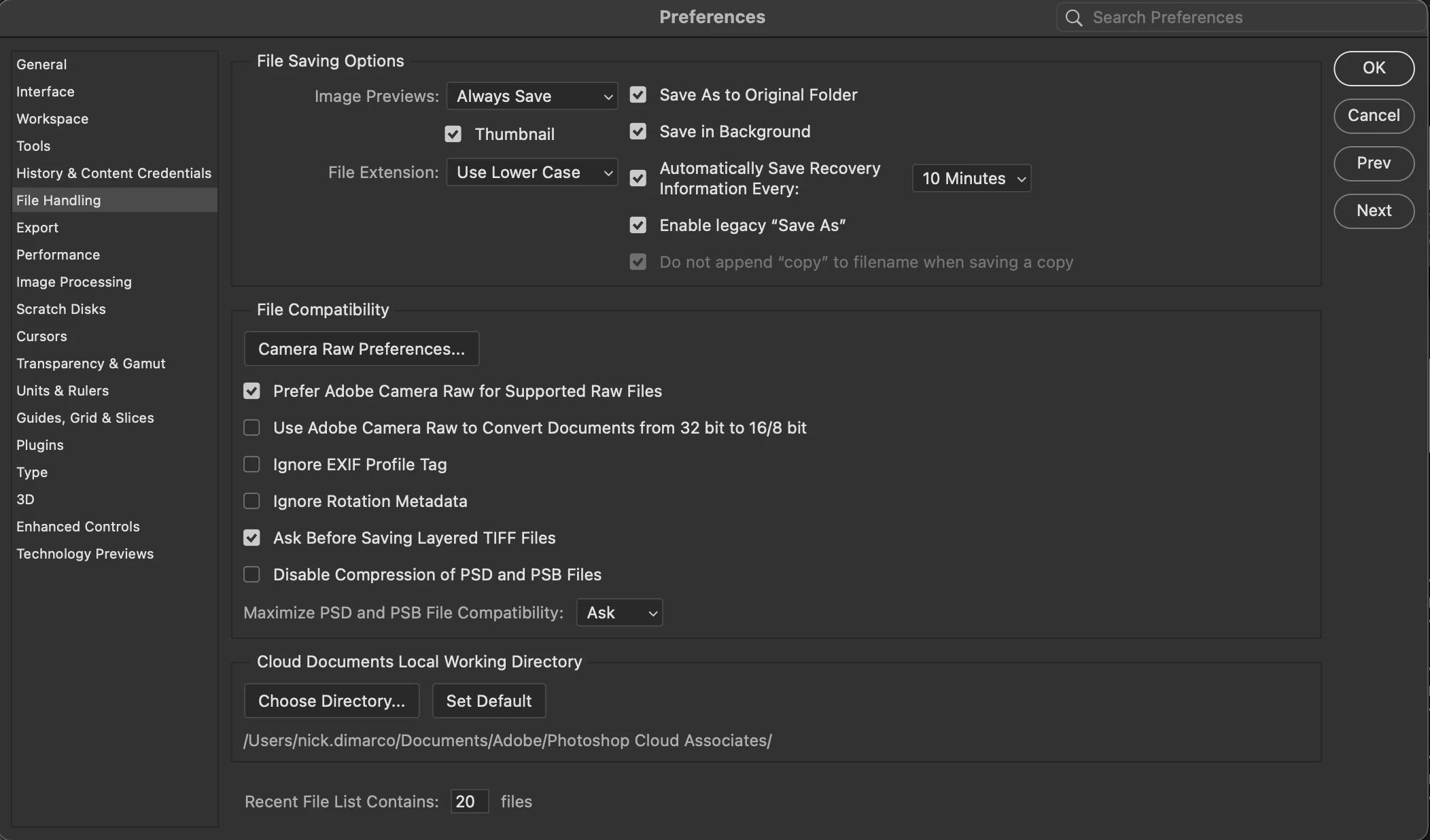Open Maximize PSD Compatibility Ask dropdown
The height and width of the screenshot is (840, 1430).
point(619,613)
